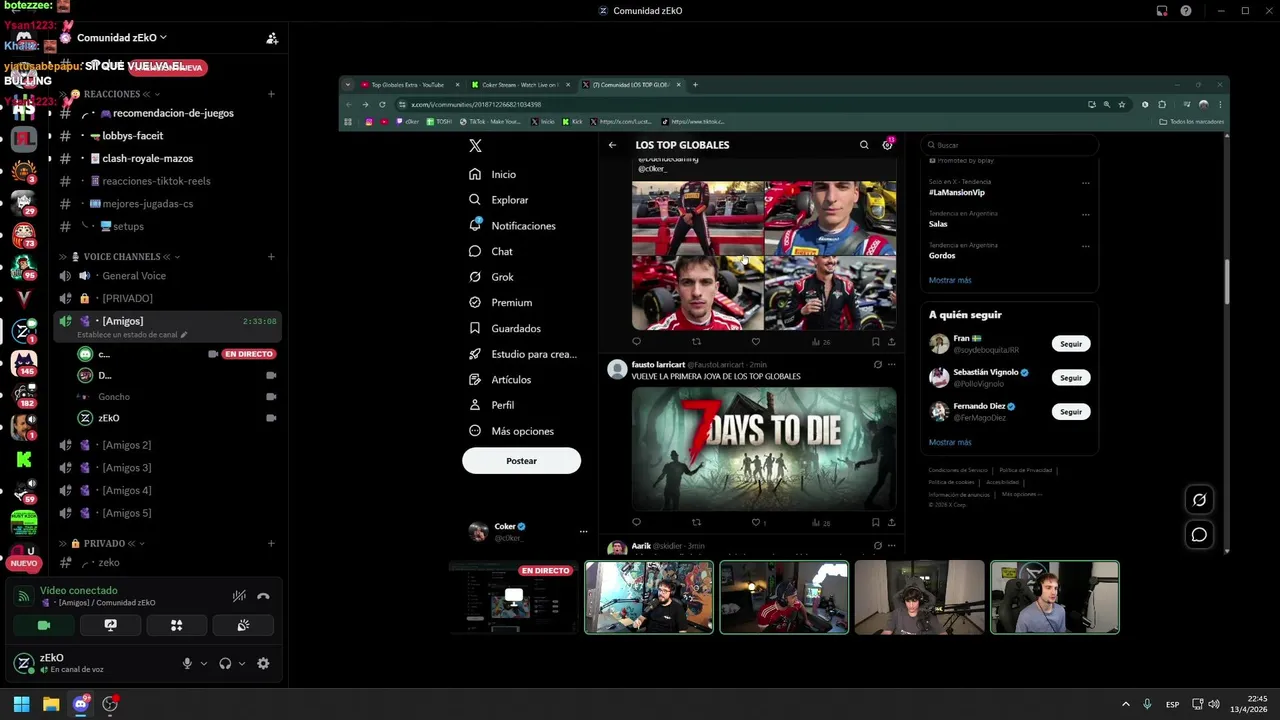Viewport: 1280px width, 720px height.
Task: Open the recomendacion-de-juegos channel
Action: coord(166,113)
